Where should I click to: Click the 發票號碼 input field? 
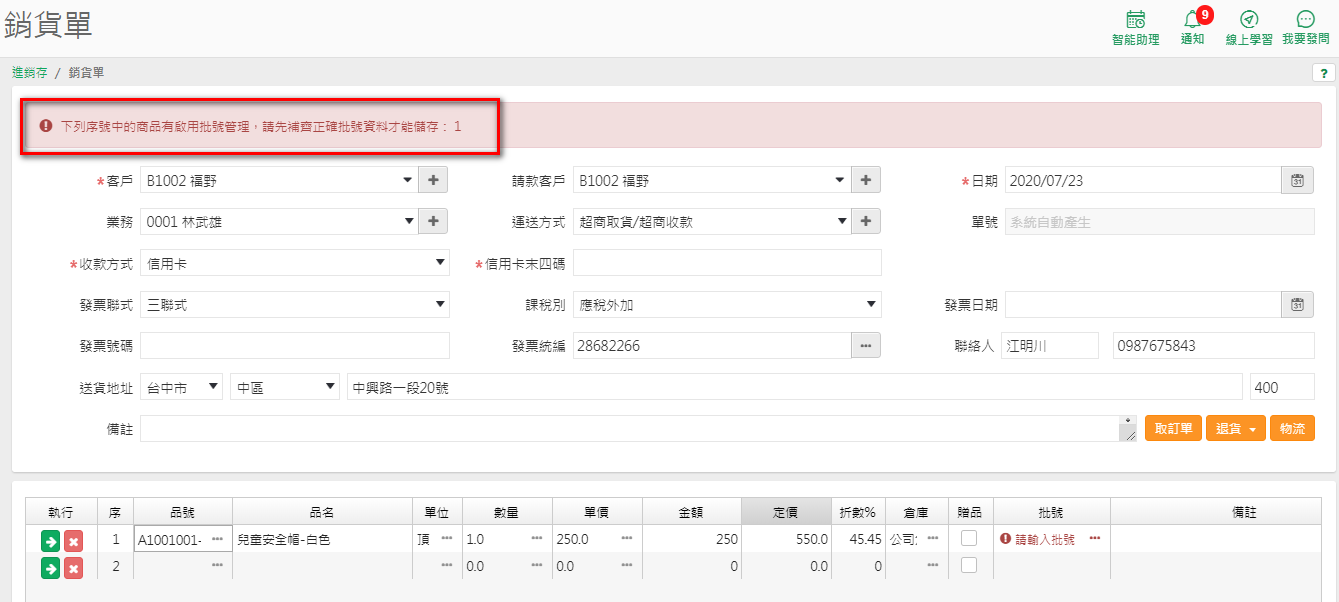[295, 345]
